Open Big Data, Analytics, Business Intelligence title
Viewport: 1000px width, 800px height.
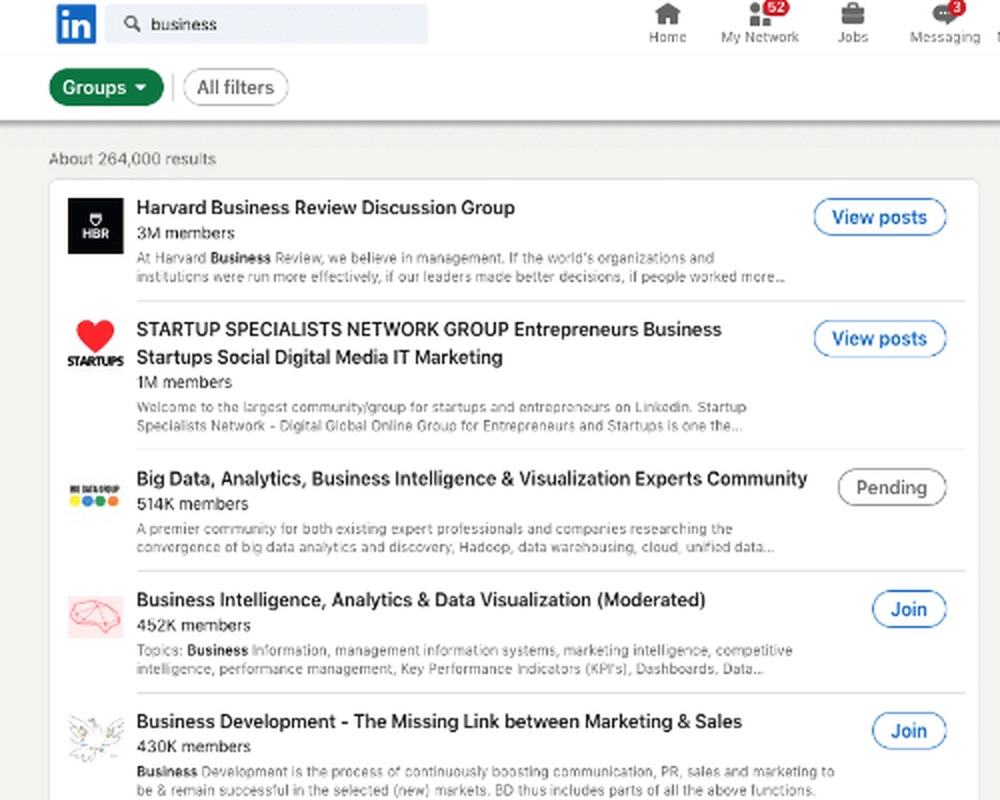472,479
